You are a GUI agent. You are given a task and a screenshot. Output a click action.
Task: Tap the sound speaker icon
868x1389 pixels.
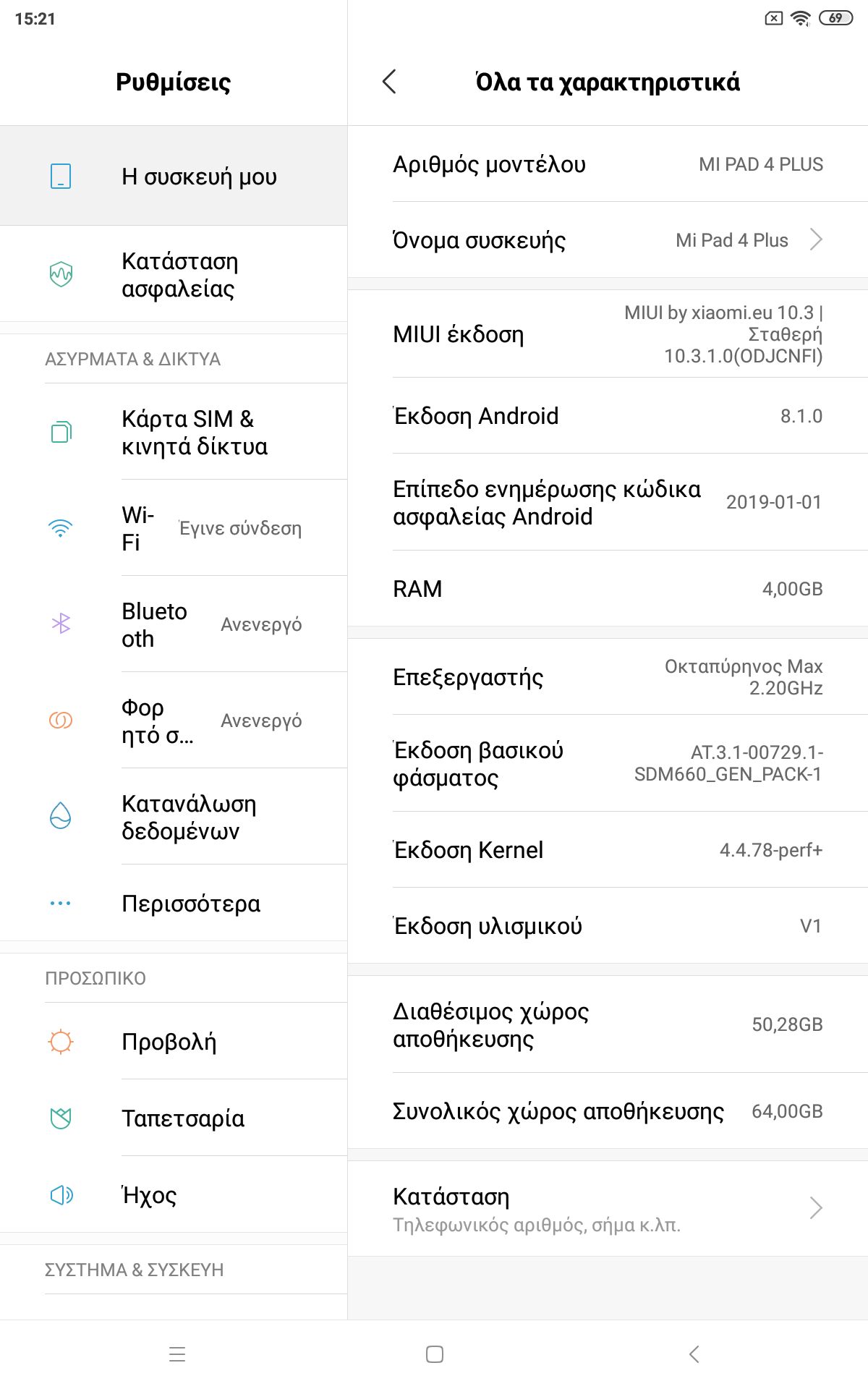pyautogui.click(x=61, y=1195)
